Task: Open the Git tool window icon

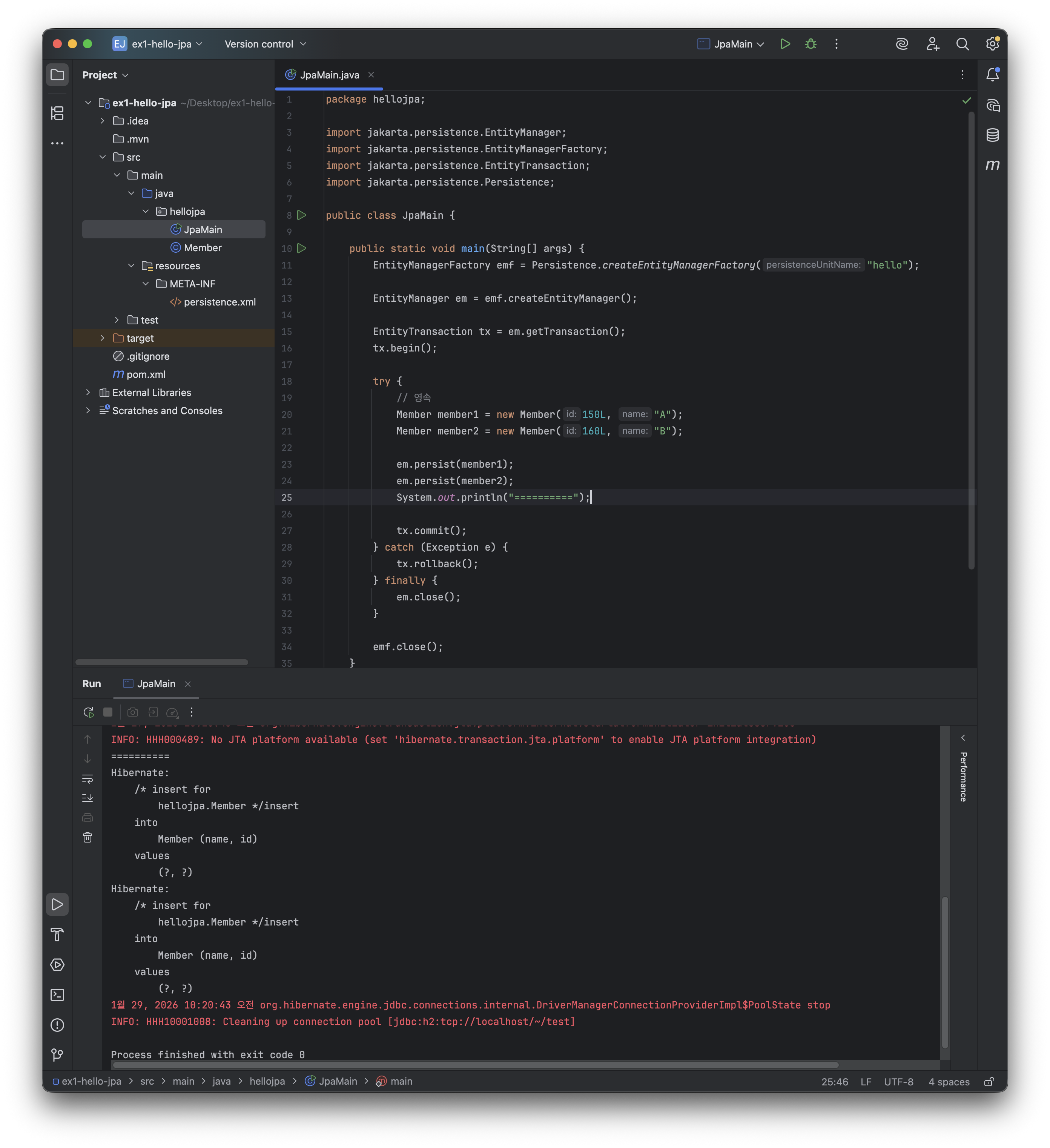Action: 57,1054
